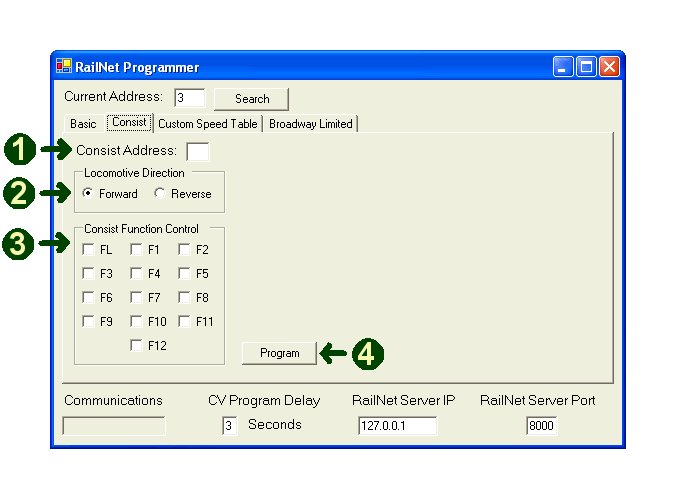The width and height of the screenshot is (676, 499).
Task: Switch to the Basic tab
Action: tap(83, 124)
